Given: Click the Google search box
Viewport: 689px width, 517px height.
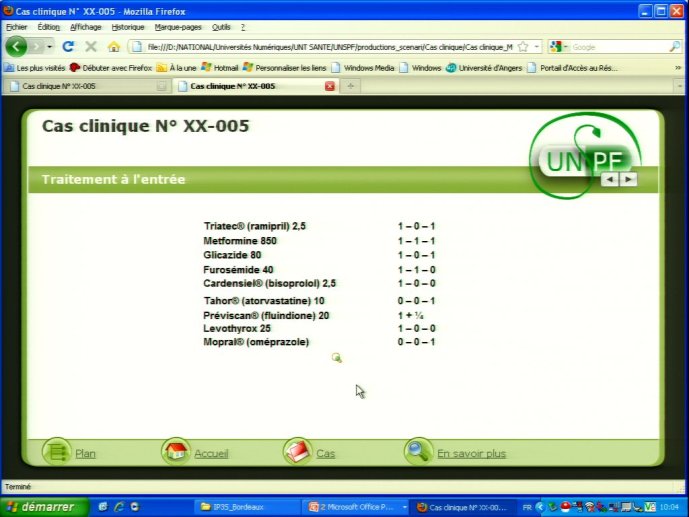Looking at the screenshot, I should [619, 47].
